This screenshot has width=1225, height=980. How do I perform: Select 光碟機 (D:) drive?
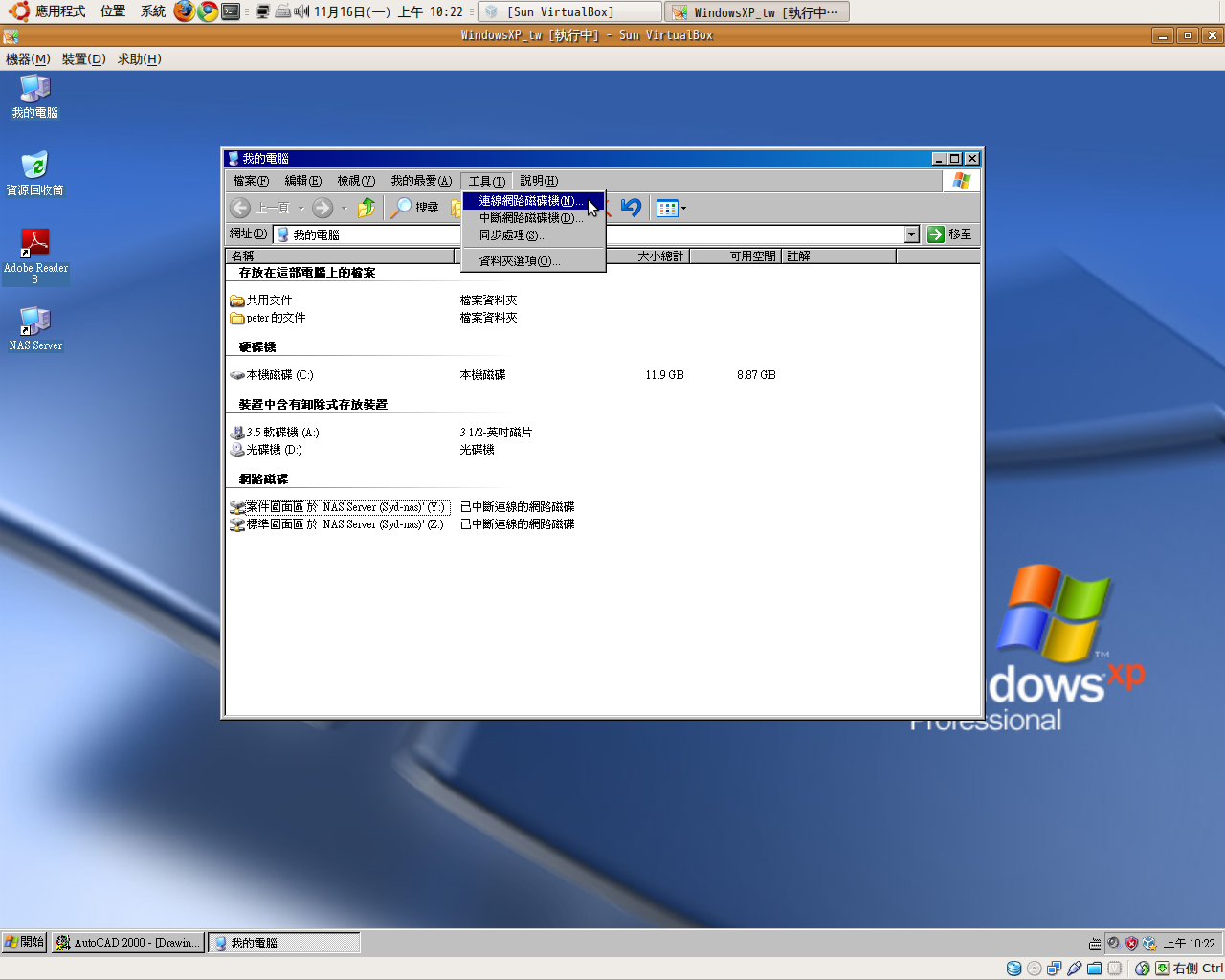(266, 450)
